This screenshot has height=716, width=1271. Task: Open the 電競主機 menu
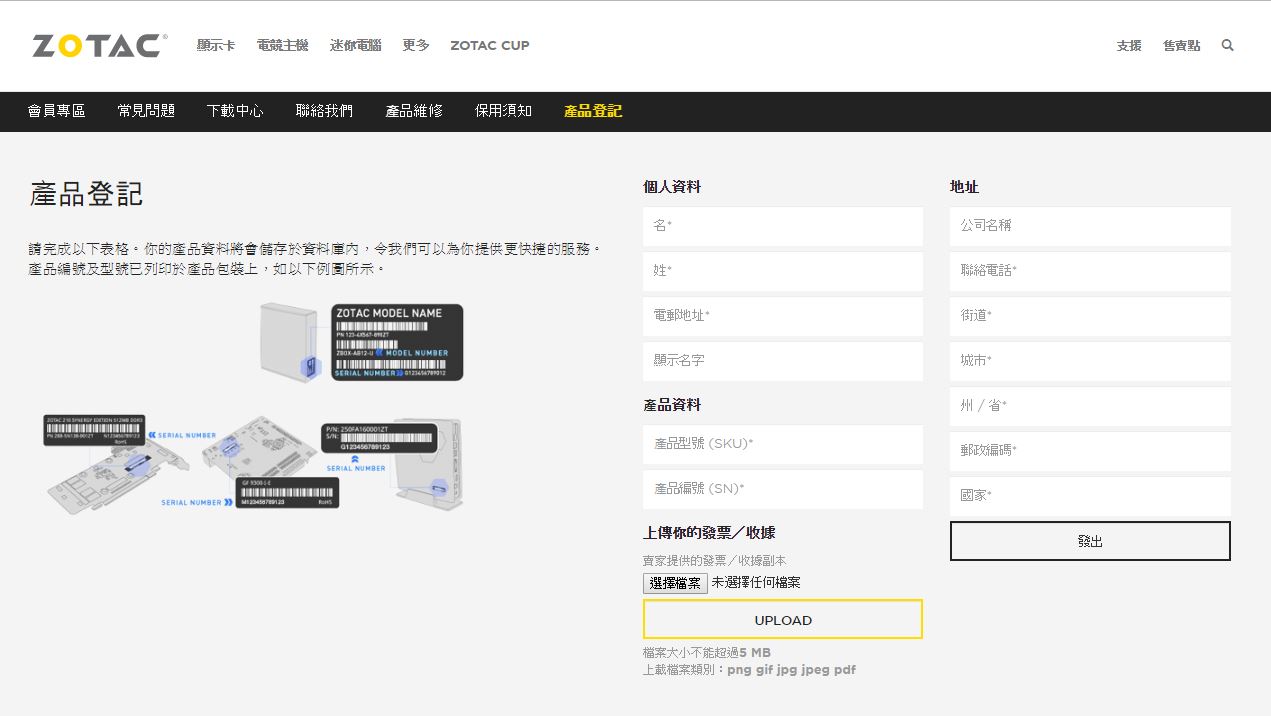tap(282, 45)
